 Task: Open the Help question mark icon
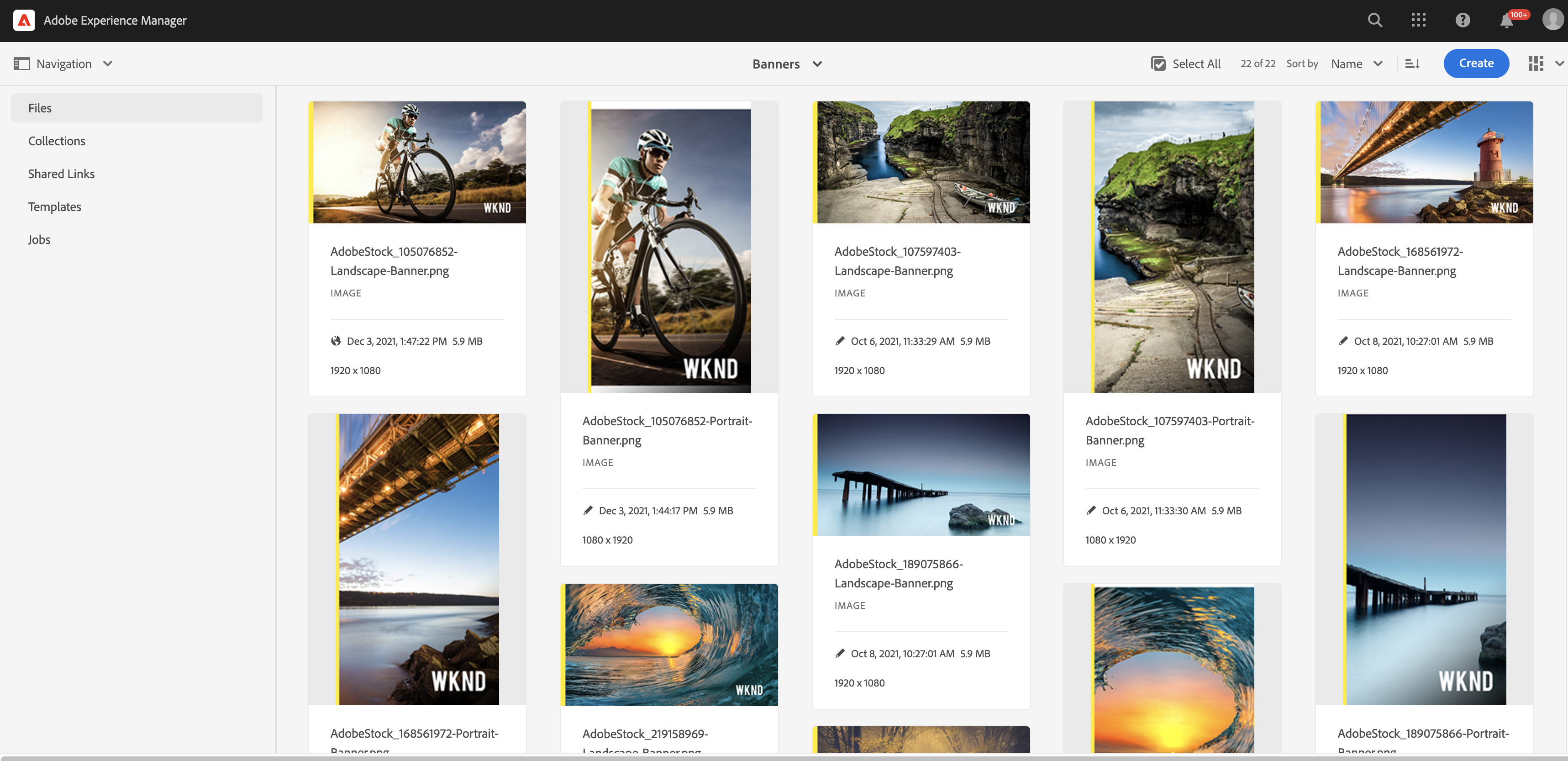(x=1463, y=20)
